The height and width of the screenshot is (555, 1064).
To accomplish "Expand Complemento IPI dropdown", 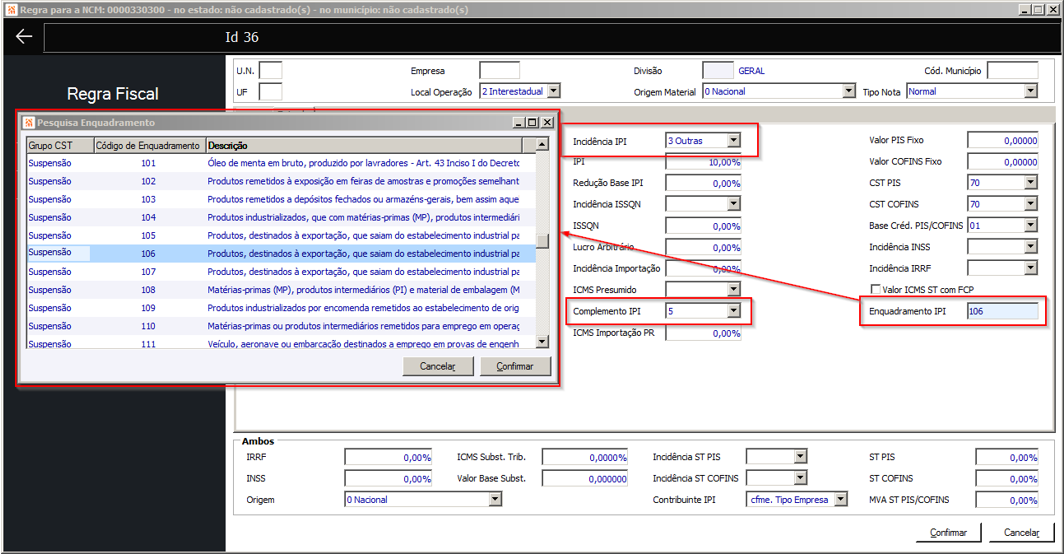I will (x=734, y=311).
